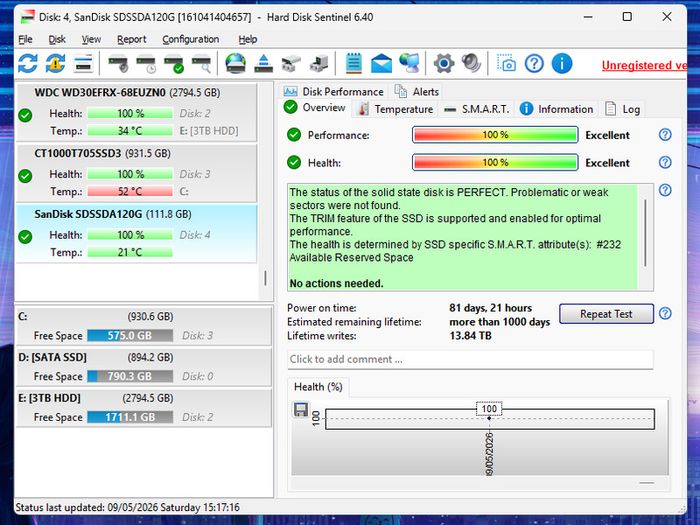
Task: Click the floppy save icon by health chart
Action: click(300, 409)
